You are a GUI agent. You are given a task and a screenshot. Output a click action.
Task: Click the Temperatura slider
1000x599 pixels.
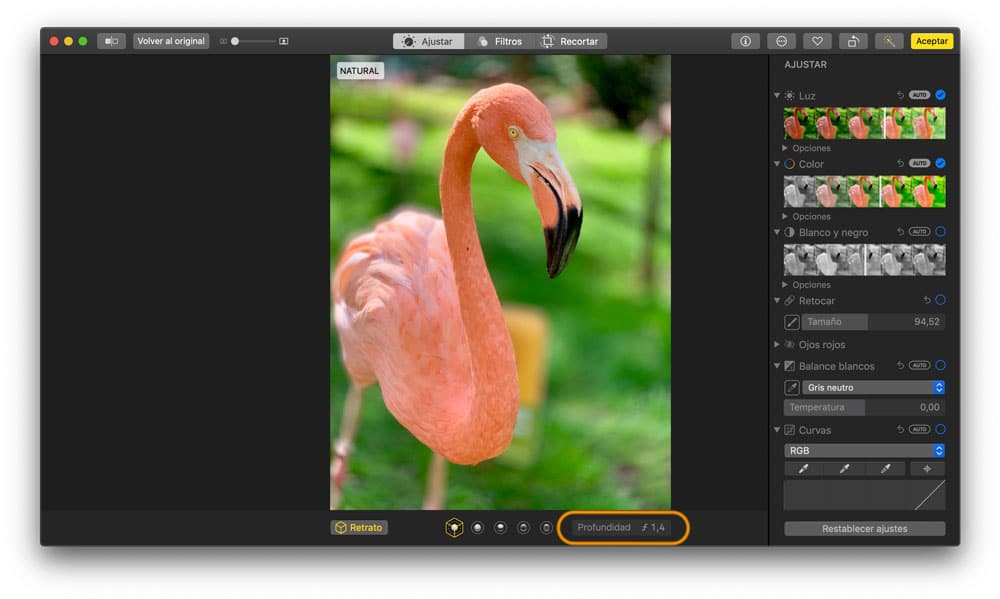point(864,407)
